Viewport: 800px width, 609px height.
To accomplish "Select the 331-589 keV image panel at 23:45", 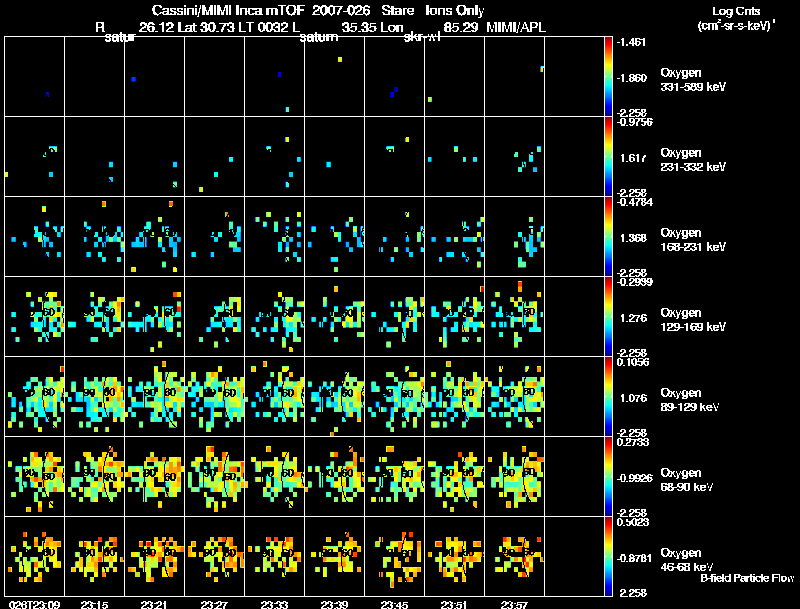I will tap(395, 77).
